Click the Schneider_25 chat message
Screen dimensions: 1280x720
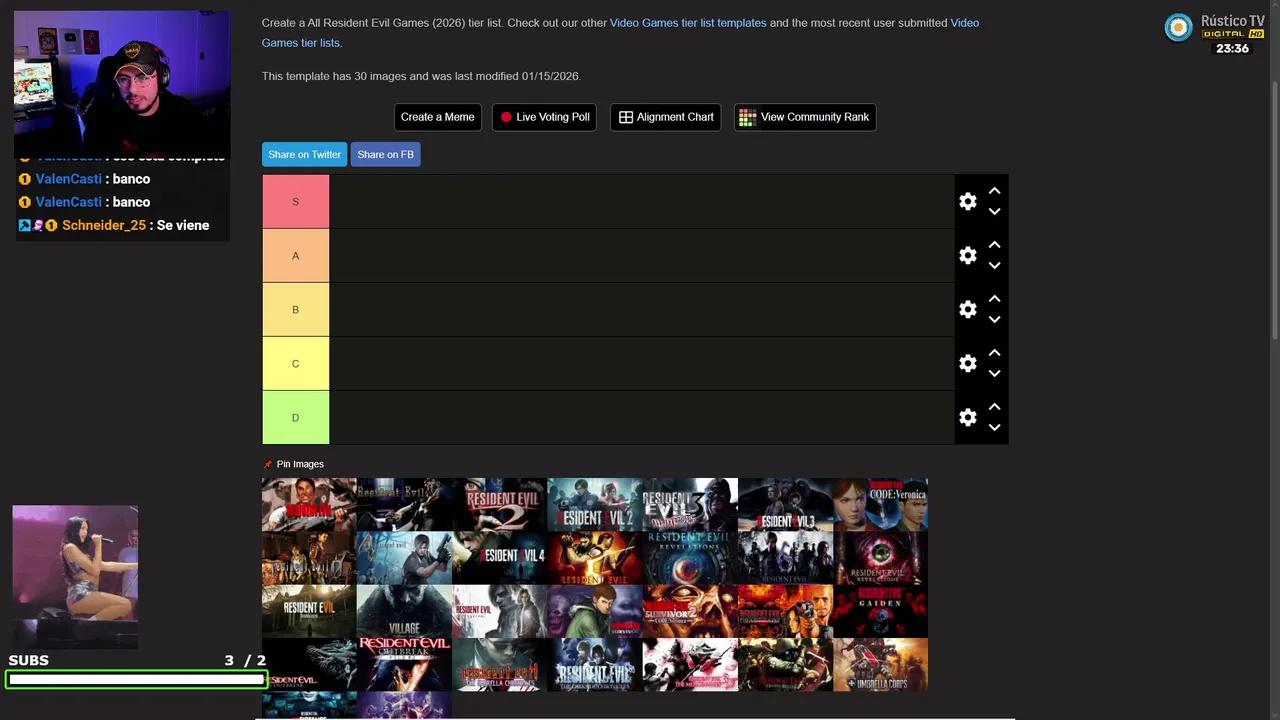tap(114, 226)
